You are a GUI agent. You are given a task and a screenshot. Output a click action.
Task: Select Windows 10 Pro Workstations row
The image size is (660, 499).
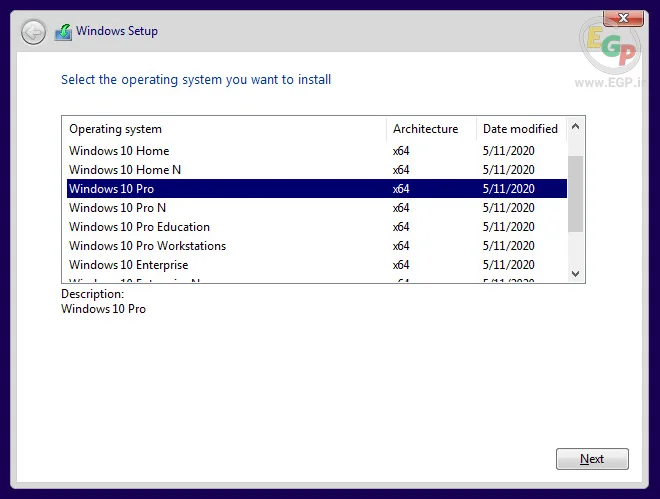(317, 246)
